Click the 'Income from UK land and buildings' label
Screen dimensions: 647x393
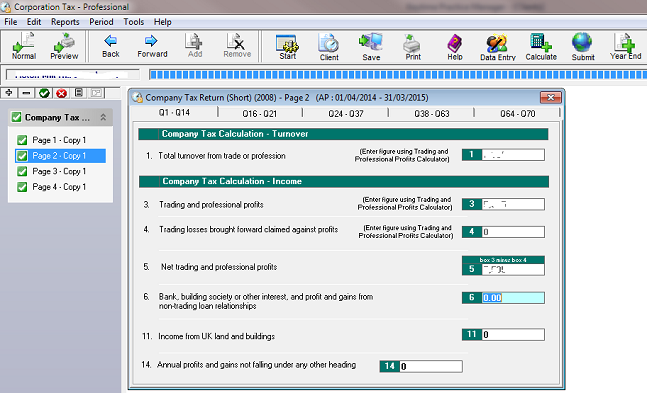[x=216, y=336]
